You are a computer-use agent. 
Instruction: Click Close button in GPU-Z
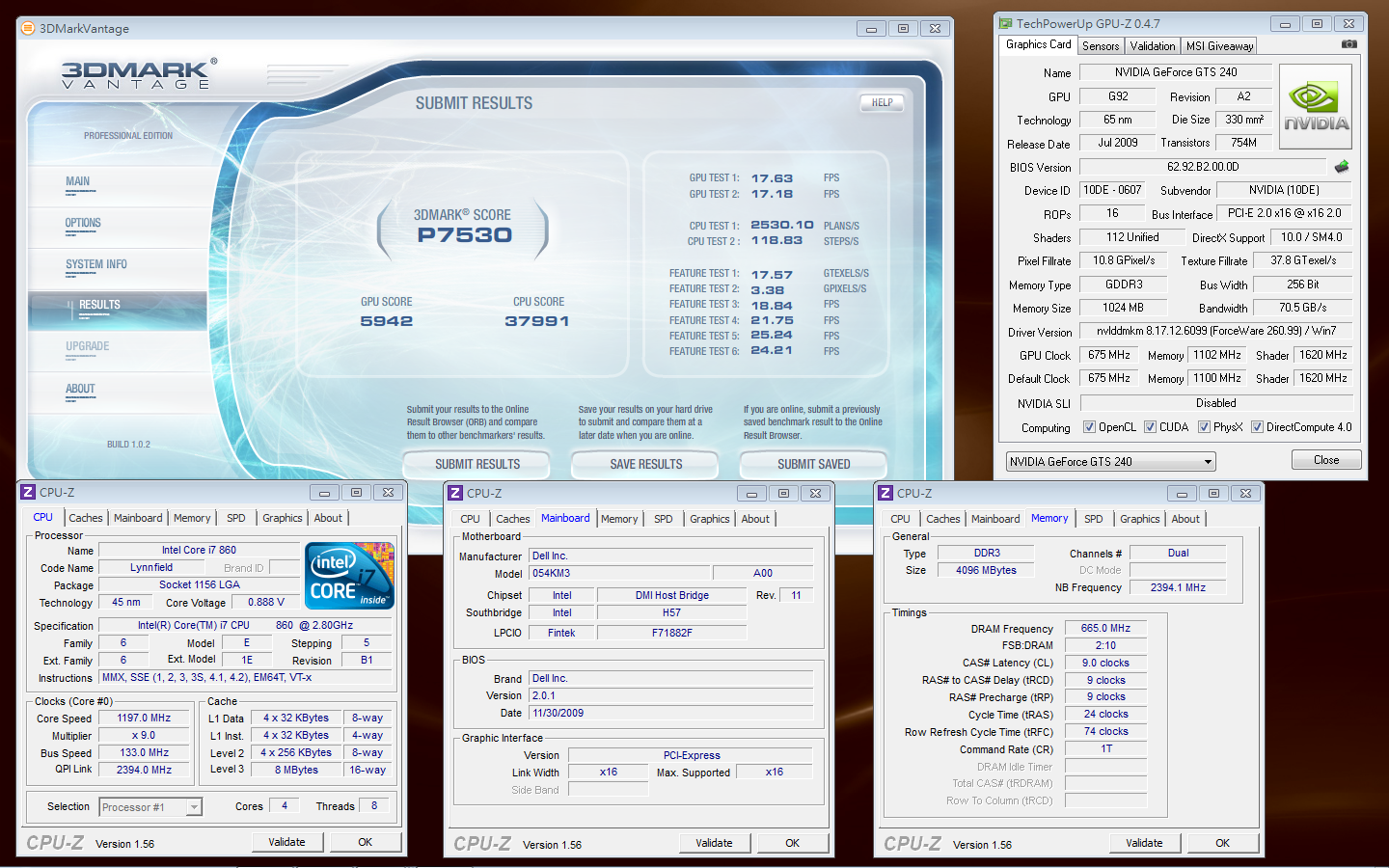(x=1326, y=460)
